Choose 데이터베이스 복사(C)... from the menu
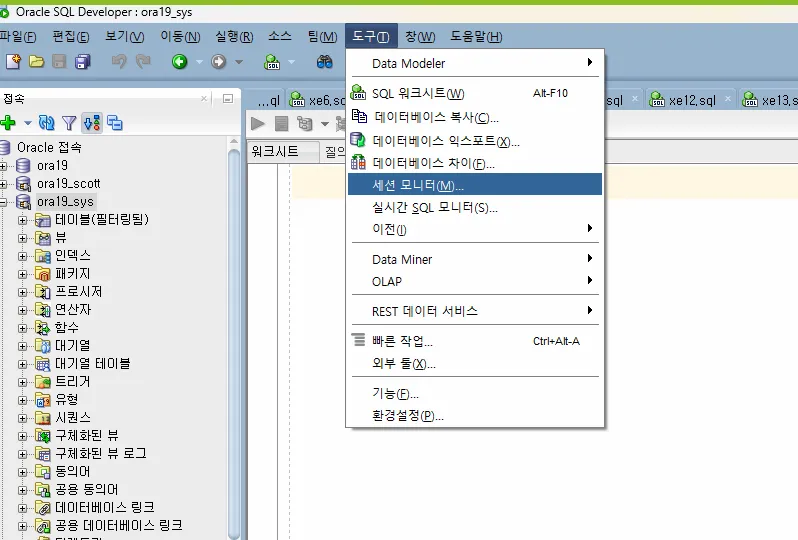This screenshot has height=540, width=798. pyautogui.click(x=475, y=117)
